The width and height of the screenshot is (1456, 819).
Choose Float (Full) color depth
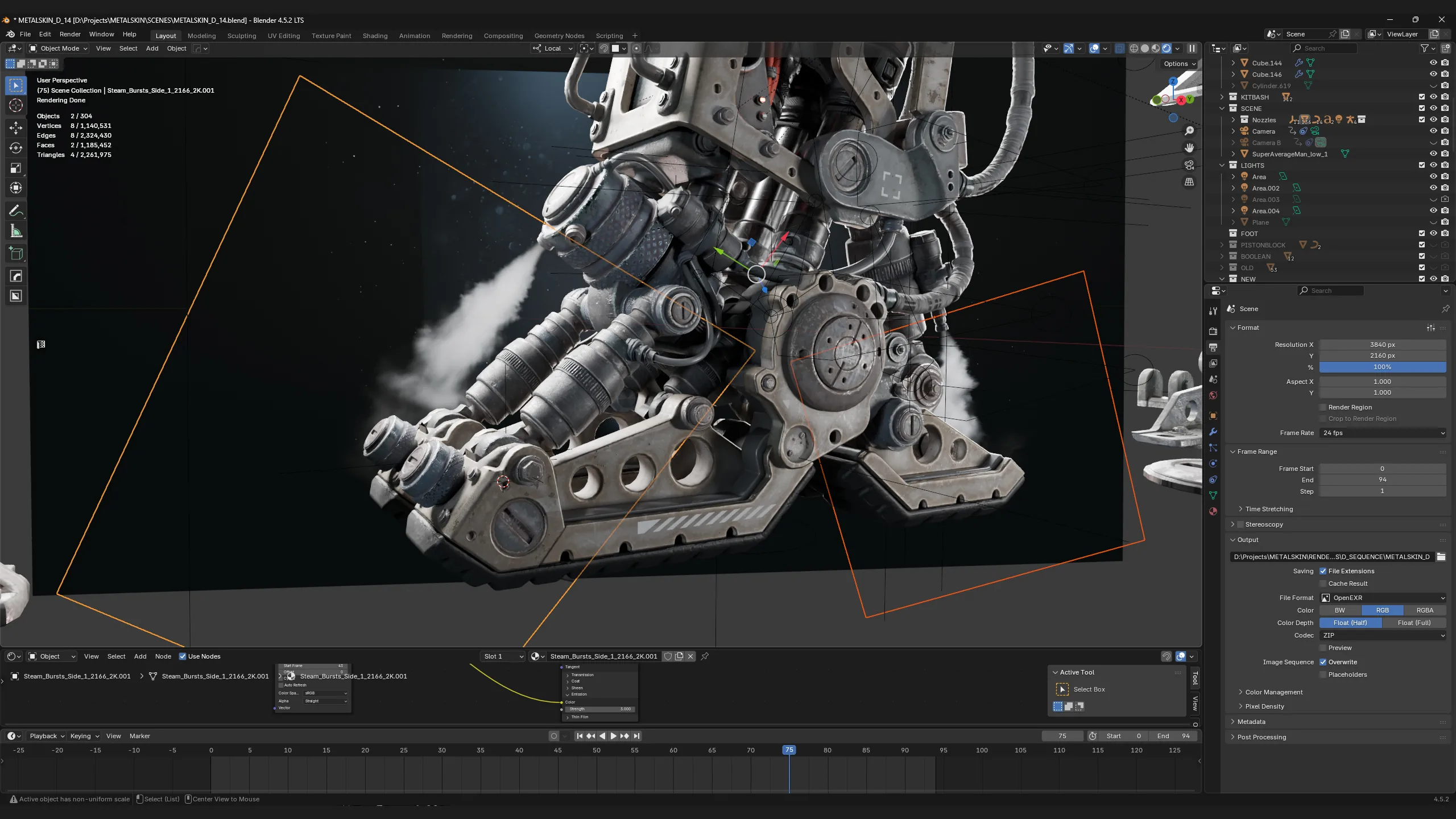click(x=1414, y=623)
